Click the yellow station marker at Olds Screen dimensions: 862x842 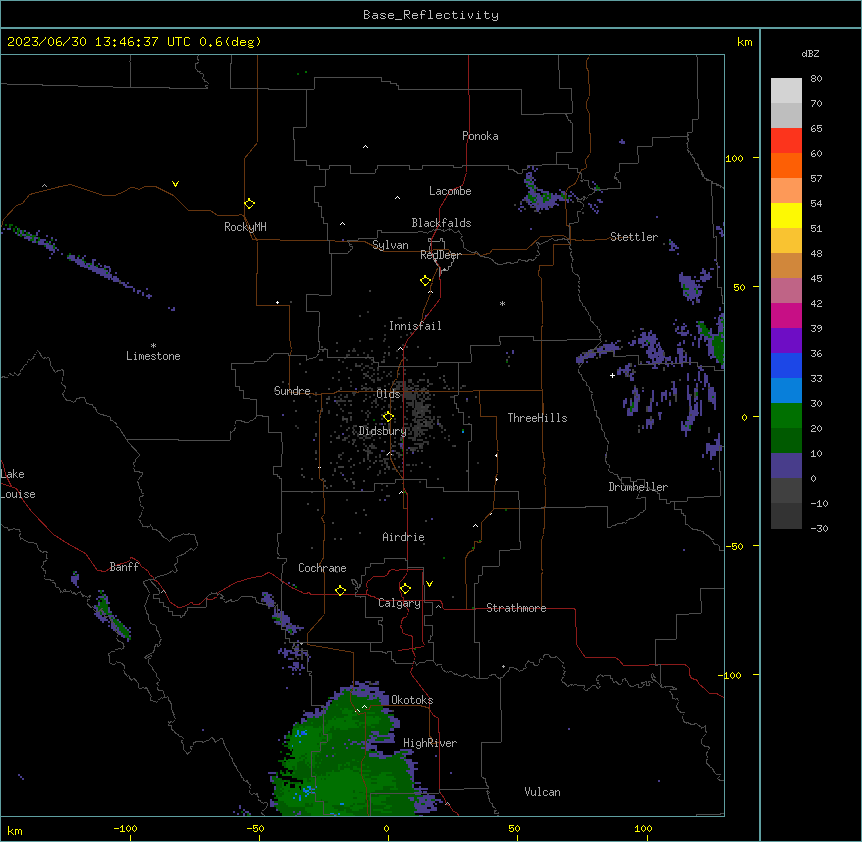point(388,417)
